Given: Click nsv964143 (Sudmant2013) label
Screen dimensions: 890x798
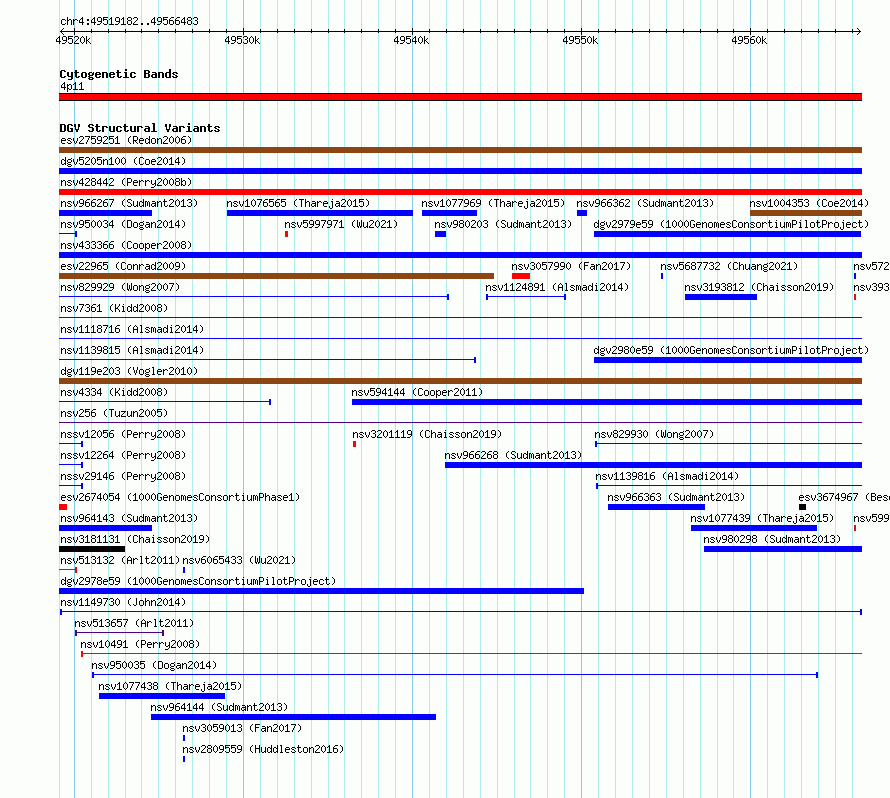Looking at the screenshot, I should 129,518.
